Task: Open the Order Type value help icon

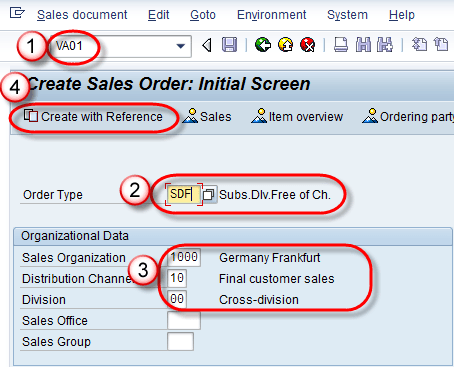Action: click(208, 195)
